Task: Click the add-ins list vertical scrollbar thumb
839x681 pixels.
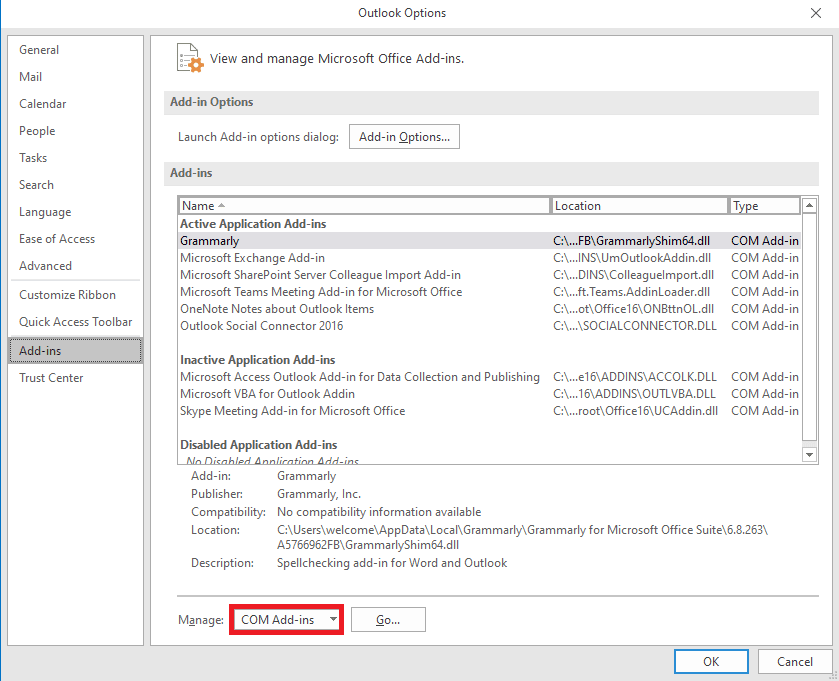Action: 810,327
